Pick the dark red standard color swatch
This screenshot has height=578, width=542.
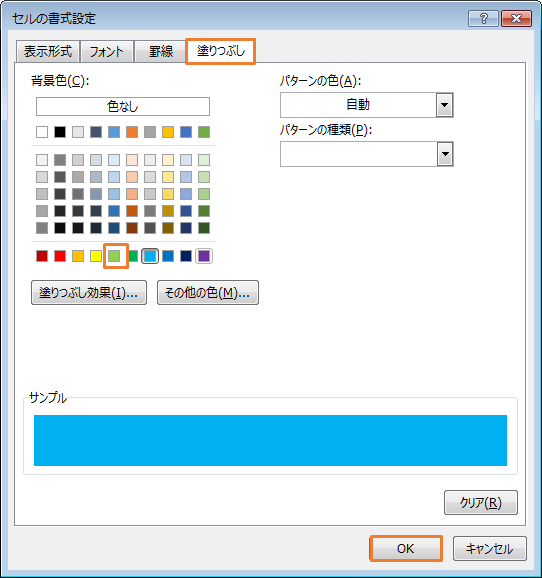pos(42,256)
